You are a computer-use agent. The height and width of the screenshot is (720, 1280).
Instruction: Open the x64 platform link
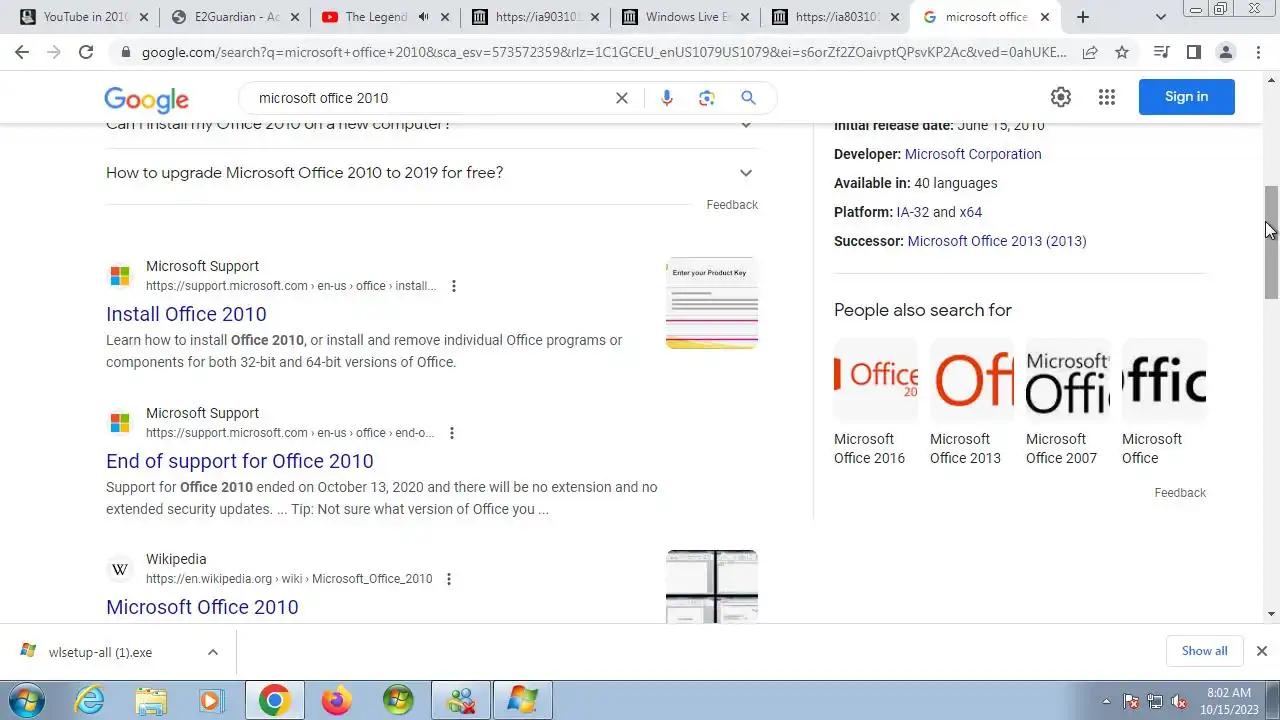971,212
